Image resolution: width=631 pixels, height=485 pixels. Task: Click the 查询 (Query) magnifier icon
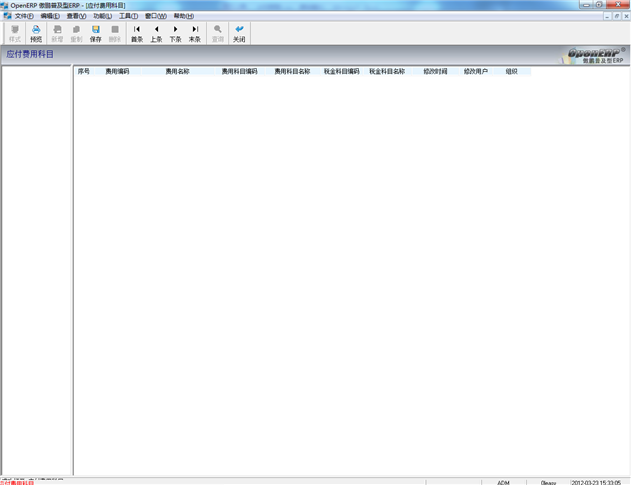coord(217,33)
